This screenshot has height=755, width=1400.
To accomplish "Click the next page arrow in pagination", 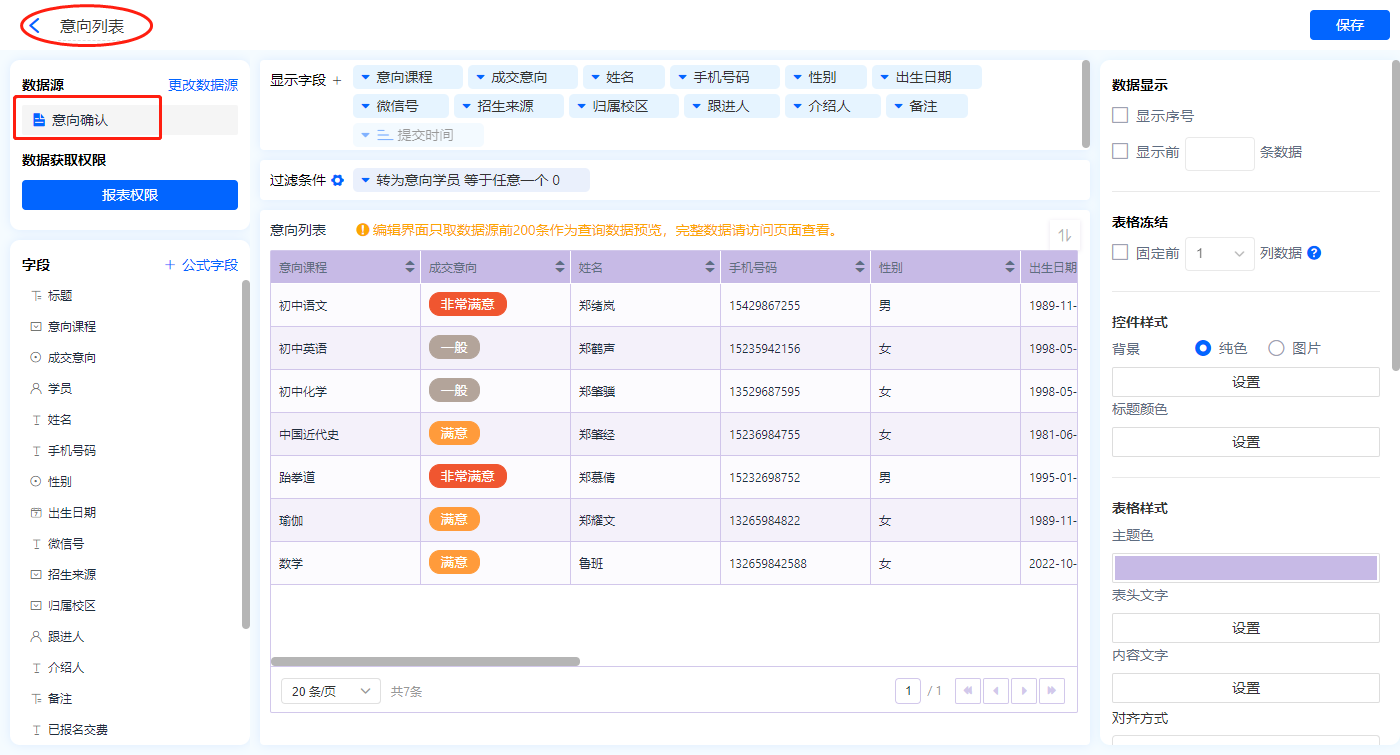I will 1023,691.
